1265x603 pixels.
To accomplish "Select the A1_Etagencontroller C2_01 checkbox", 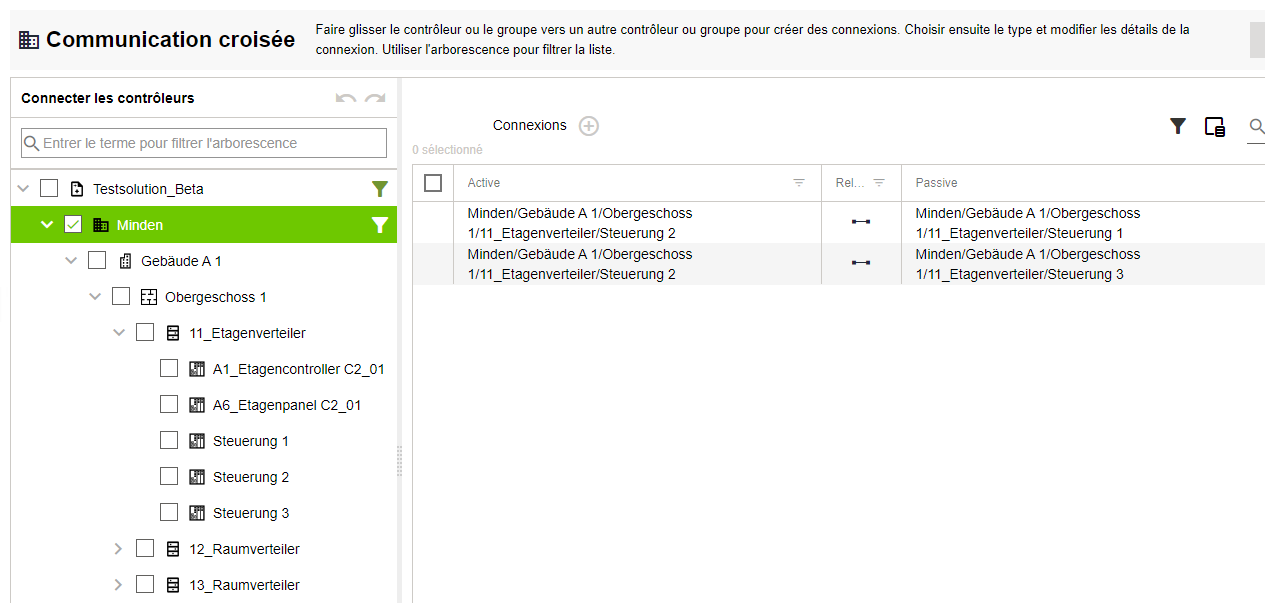I will point(169,368).
